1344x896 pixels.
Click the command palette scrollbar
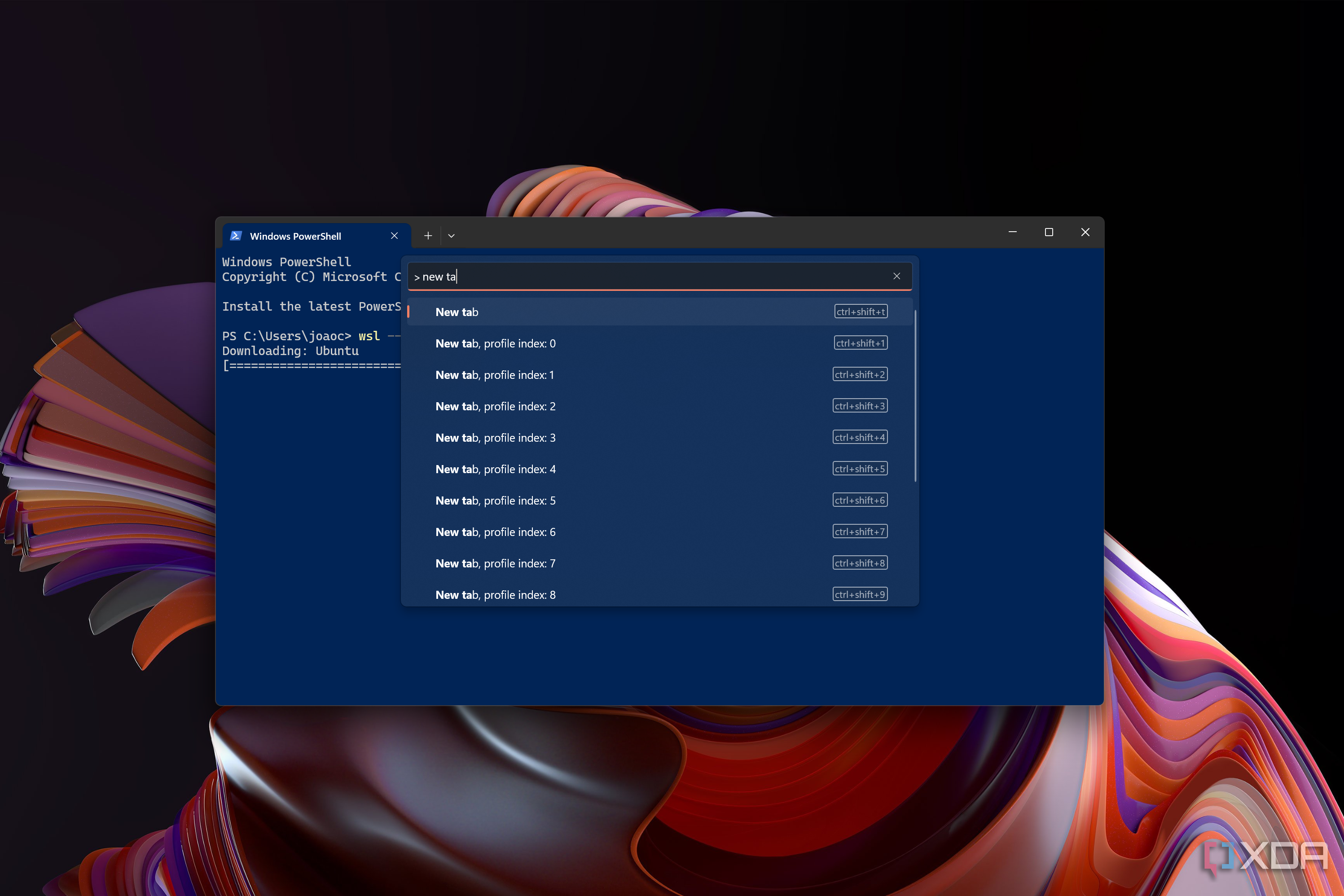pos(915,395)
